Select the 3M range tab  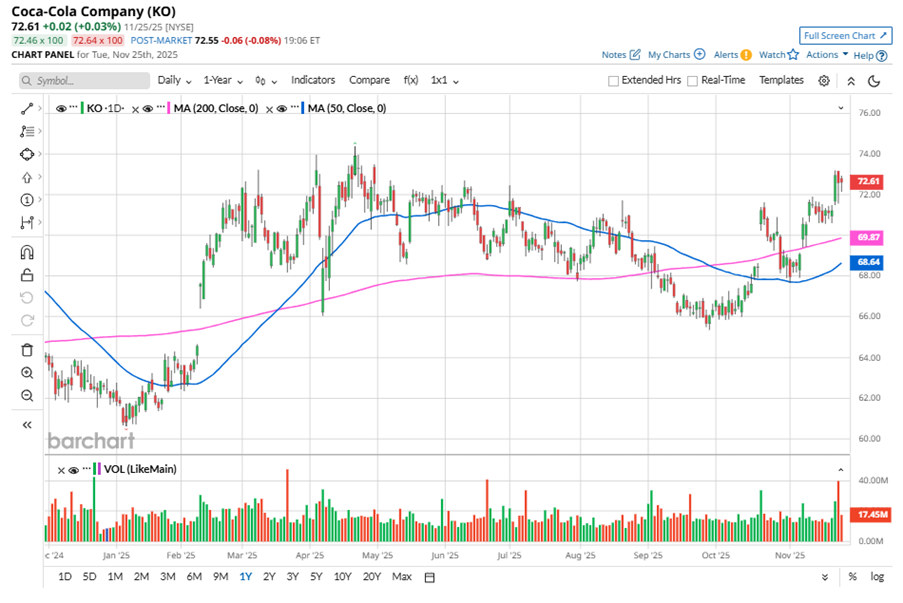tap(168, 577)
